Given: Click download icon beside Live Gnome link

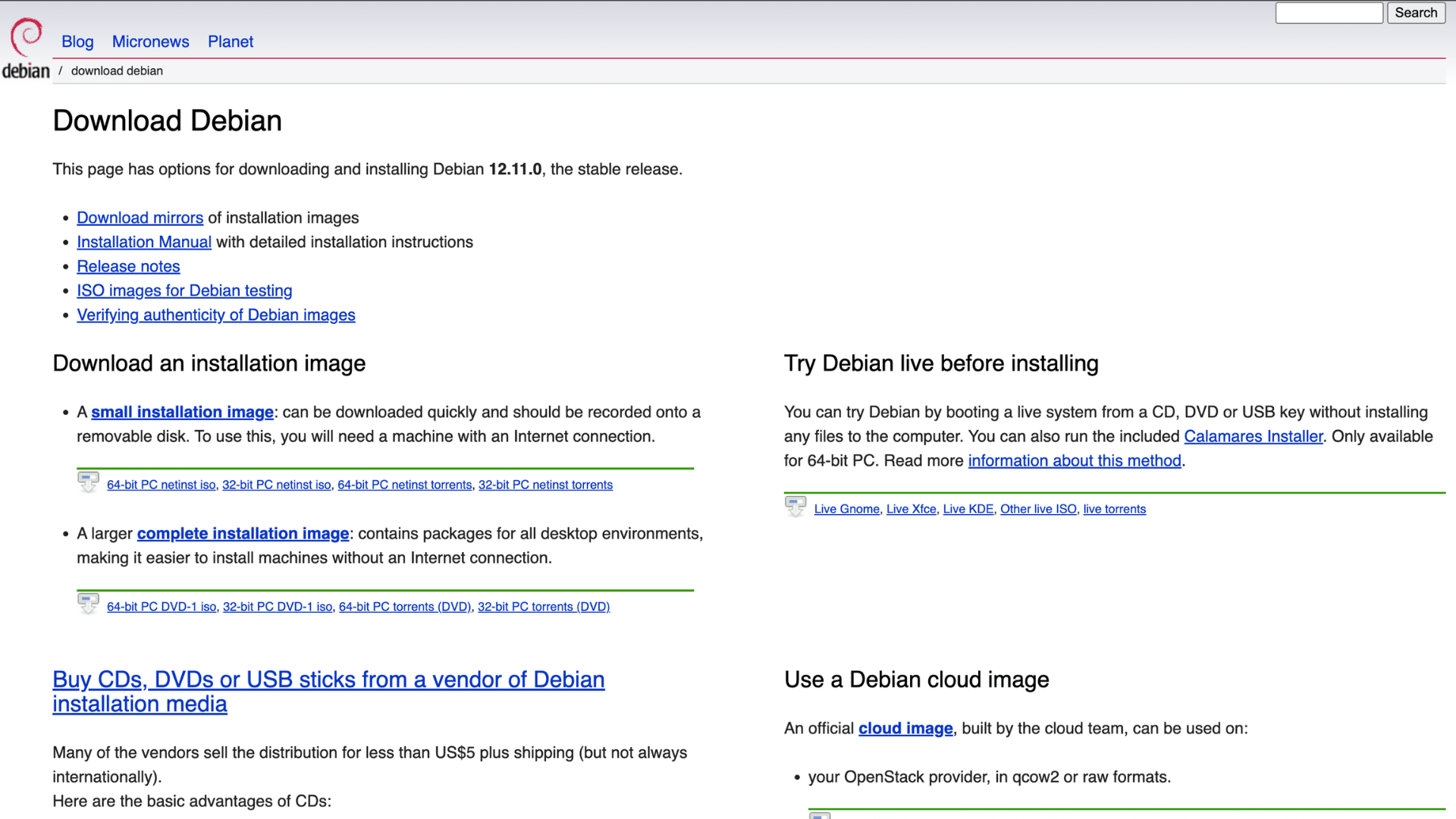Looking at the screenshot, I should click(795, 506).
